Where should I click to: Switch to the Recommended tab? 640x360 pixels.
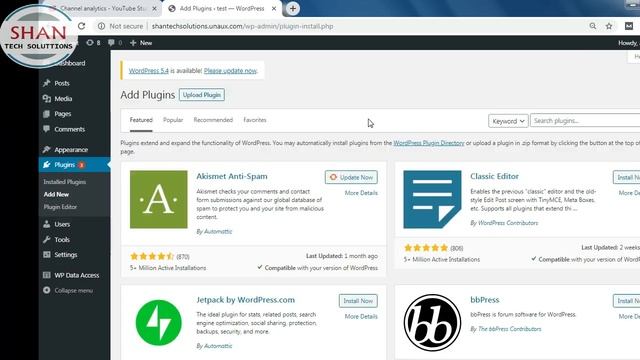tap(213, 120)
